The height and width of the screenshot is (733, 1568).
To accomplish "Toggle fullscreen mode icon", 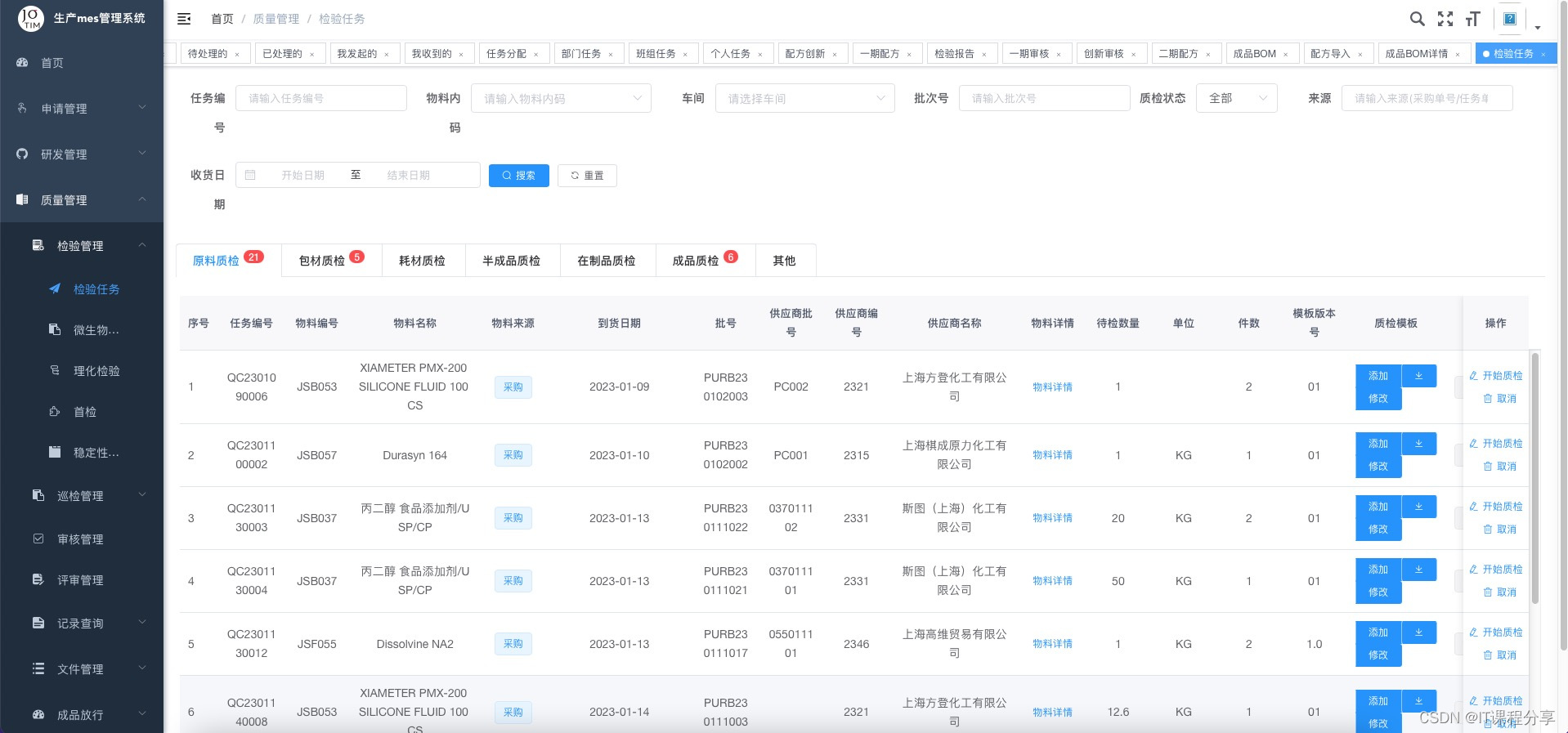I will pos(1445,19).
